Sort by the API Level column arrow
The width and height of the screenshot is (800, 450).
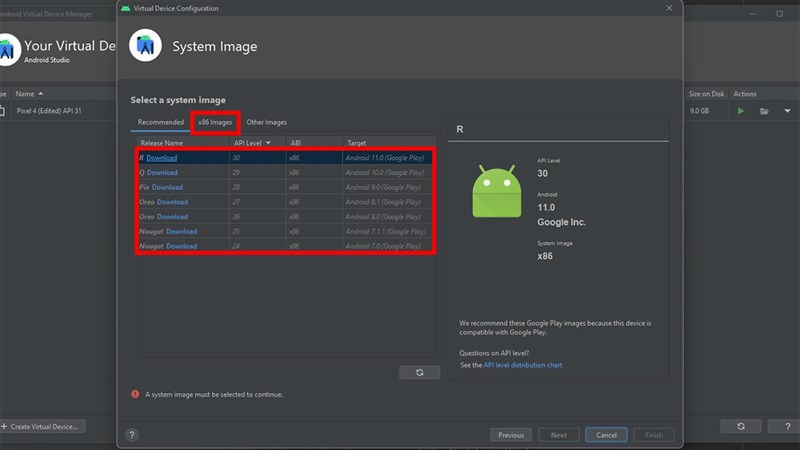(x=267, y=143)
